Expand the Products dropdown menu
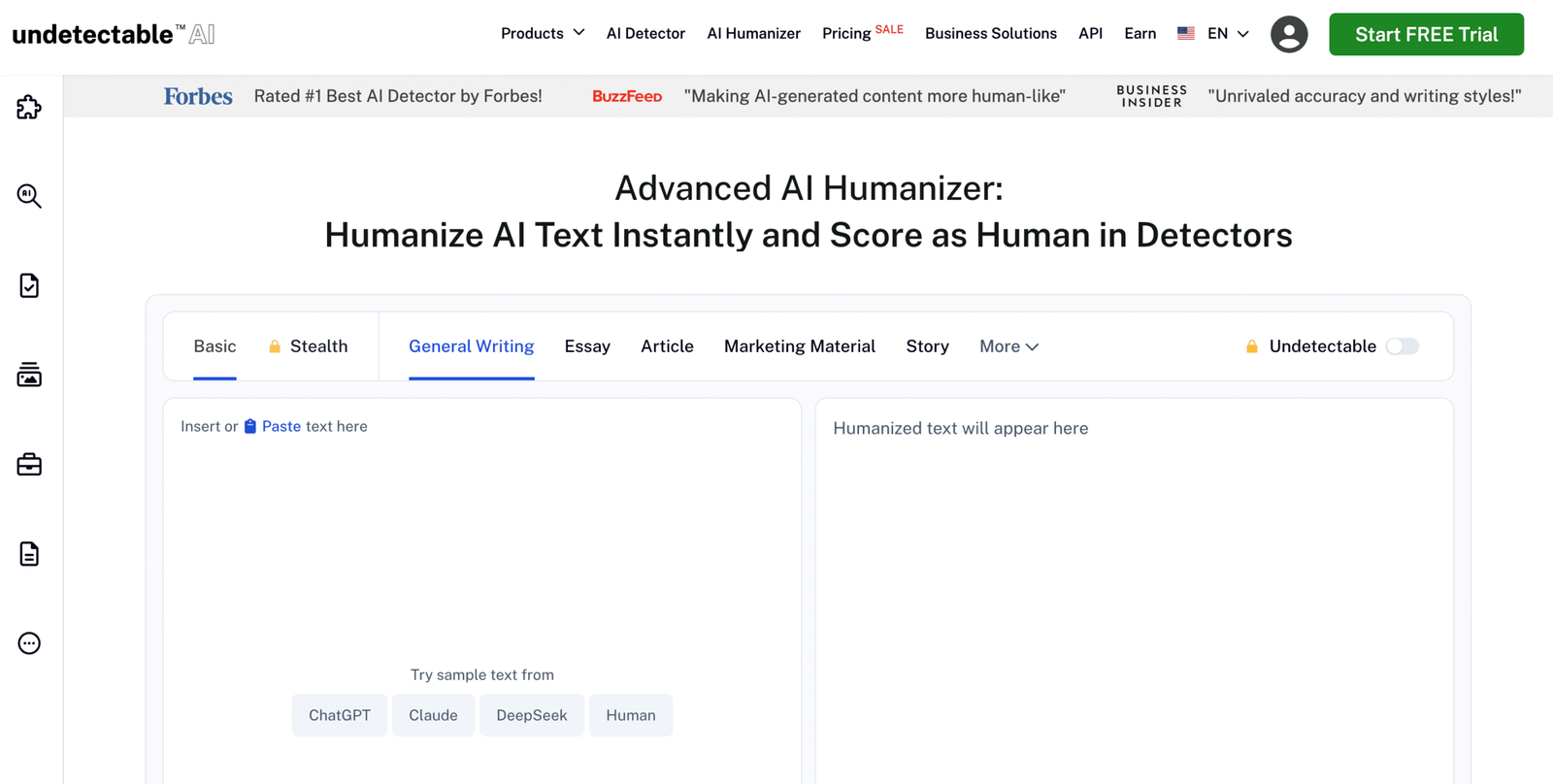Viewport: 1553px width, 784px height. point(543,33)
